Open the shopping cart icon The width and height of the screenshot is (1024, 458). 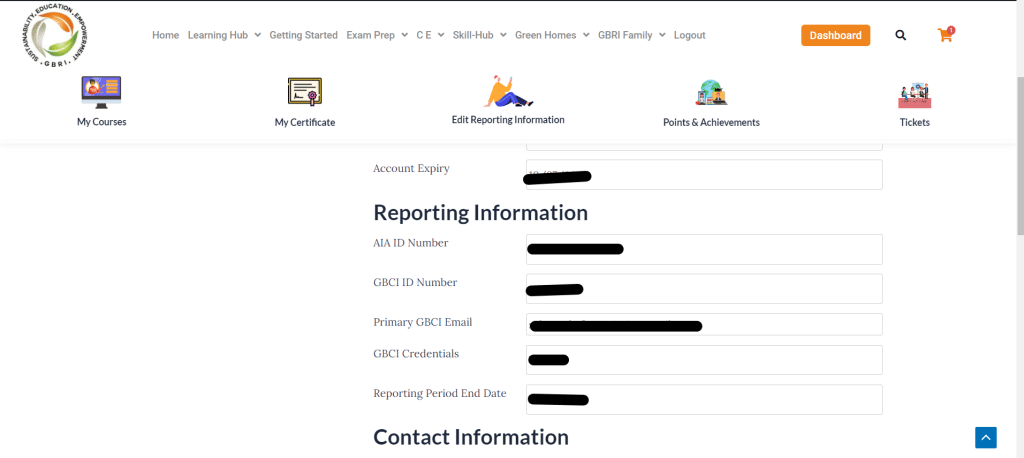pos(945,35)
